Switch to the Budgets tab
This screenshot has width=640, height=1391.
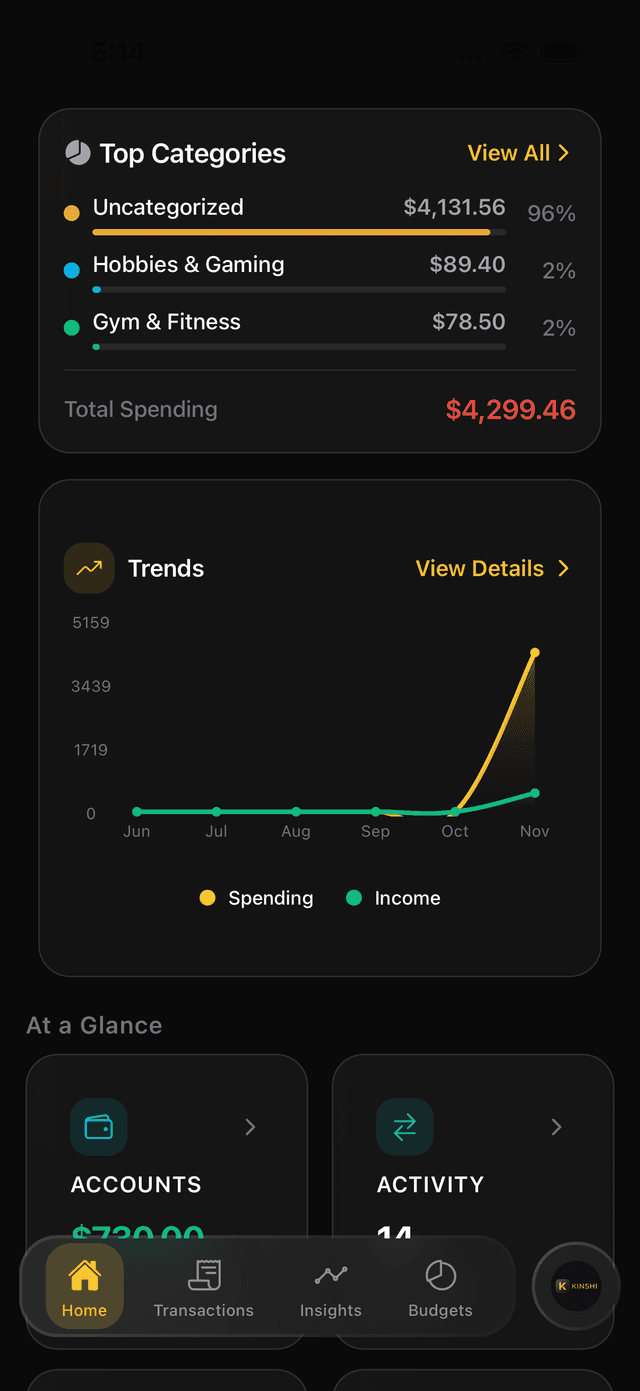[440, 1288]
